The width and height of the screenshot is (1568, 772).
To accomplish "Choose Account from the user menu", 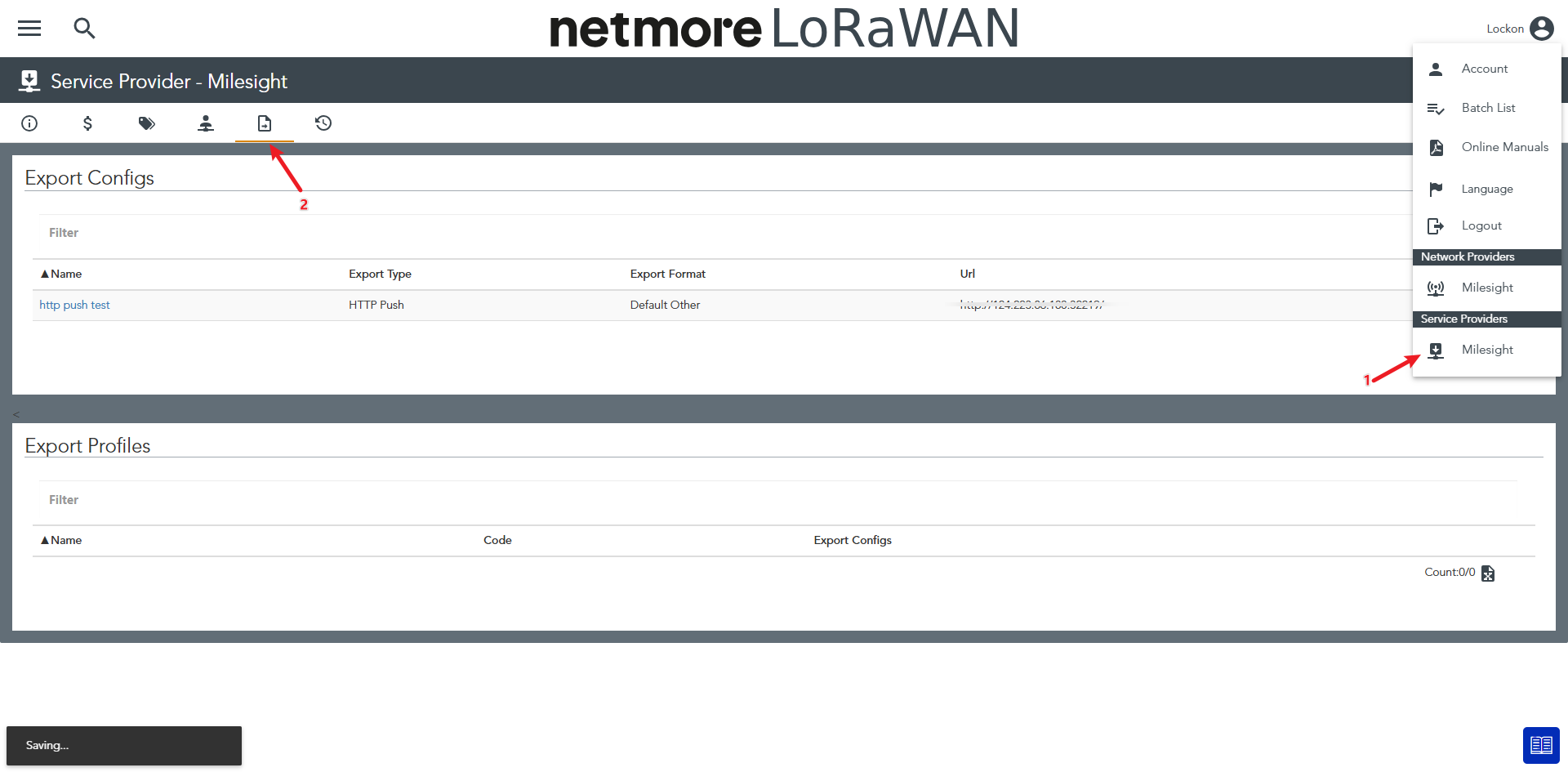I will [x=1486, y=69].
